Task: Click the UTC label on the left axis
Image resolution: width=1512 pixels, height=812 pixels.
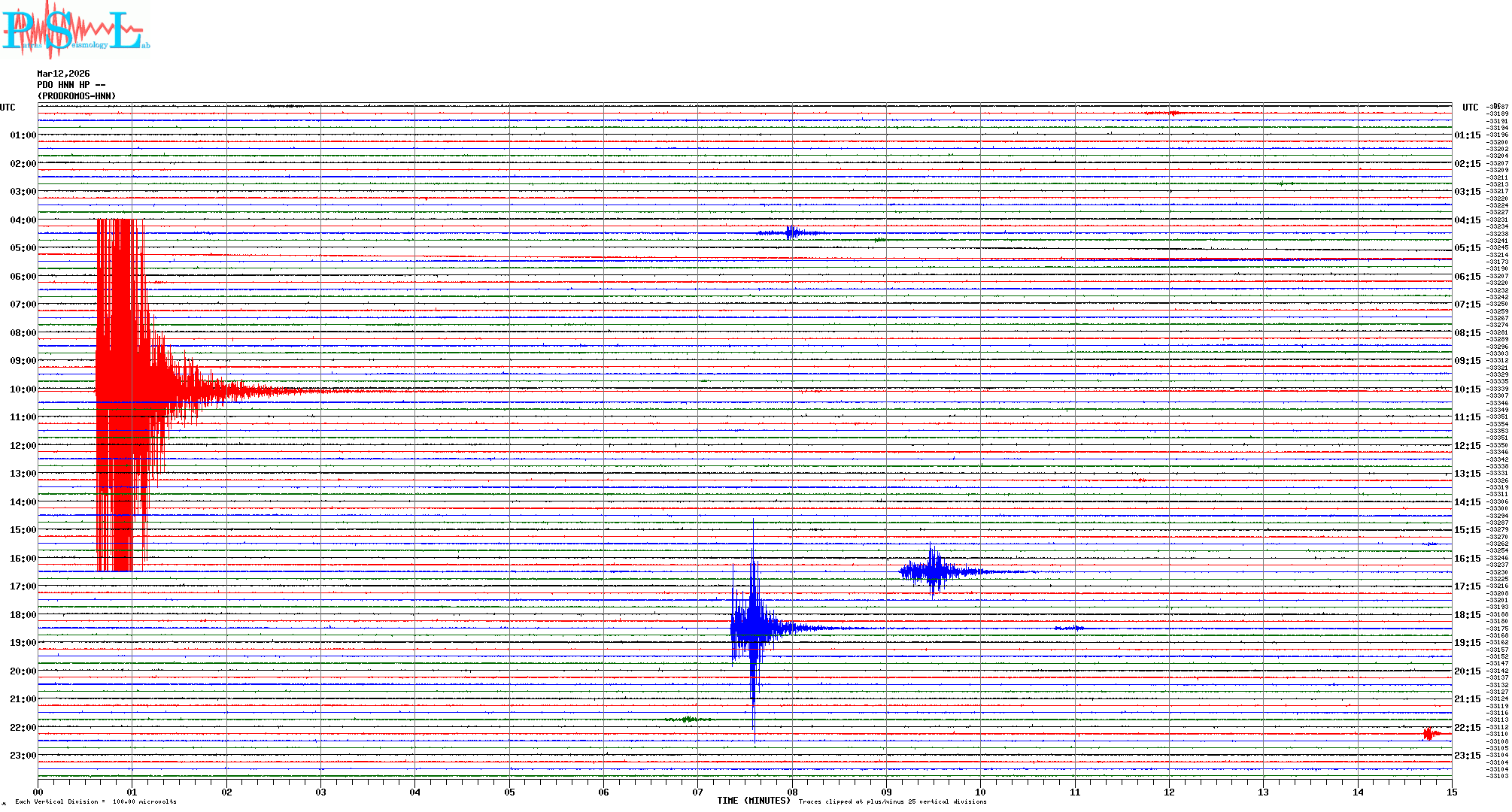Action: 8,108
